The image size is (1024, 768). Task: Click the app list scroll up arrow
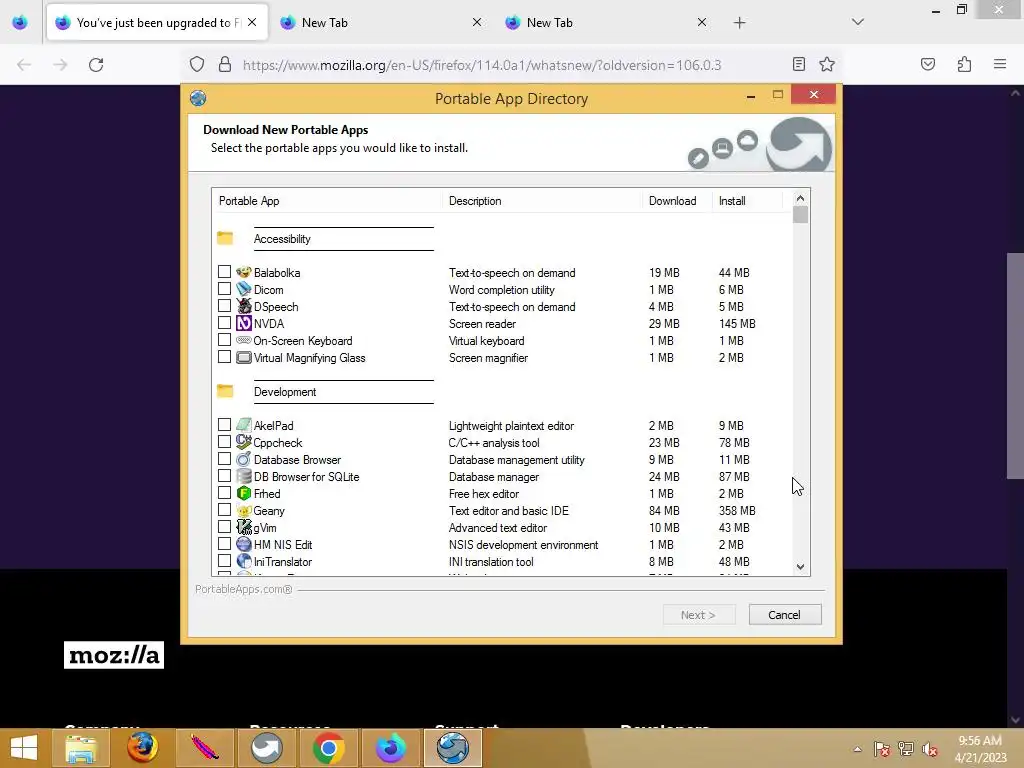pyautogui.click(x=801, y=198)
